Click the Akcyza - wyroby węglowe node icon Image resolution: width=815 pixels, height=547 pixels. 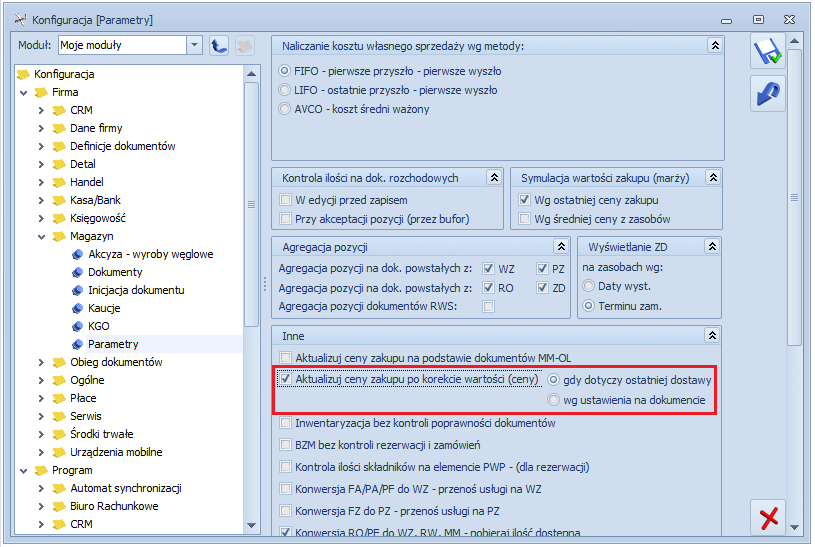(x=77, y=254)
